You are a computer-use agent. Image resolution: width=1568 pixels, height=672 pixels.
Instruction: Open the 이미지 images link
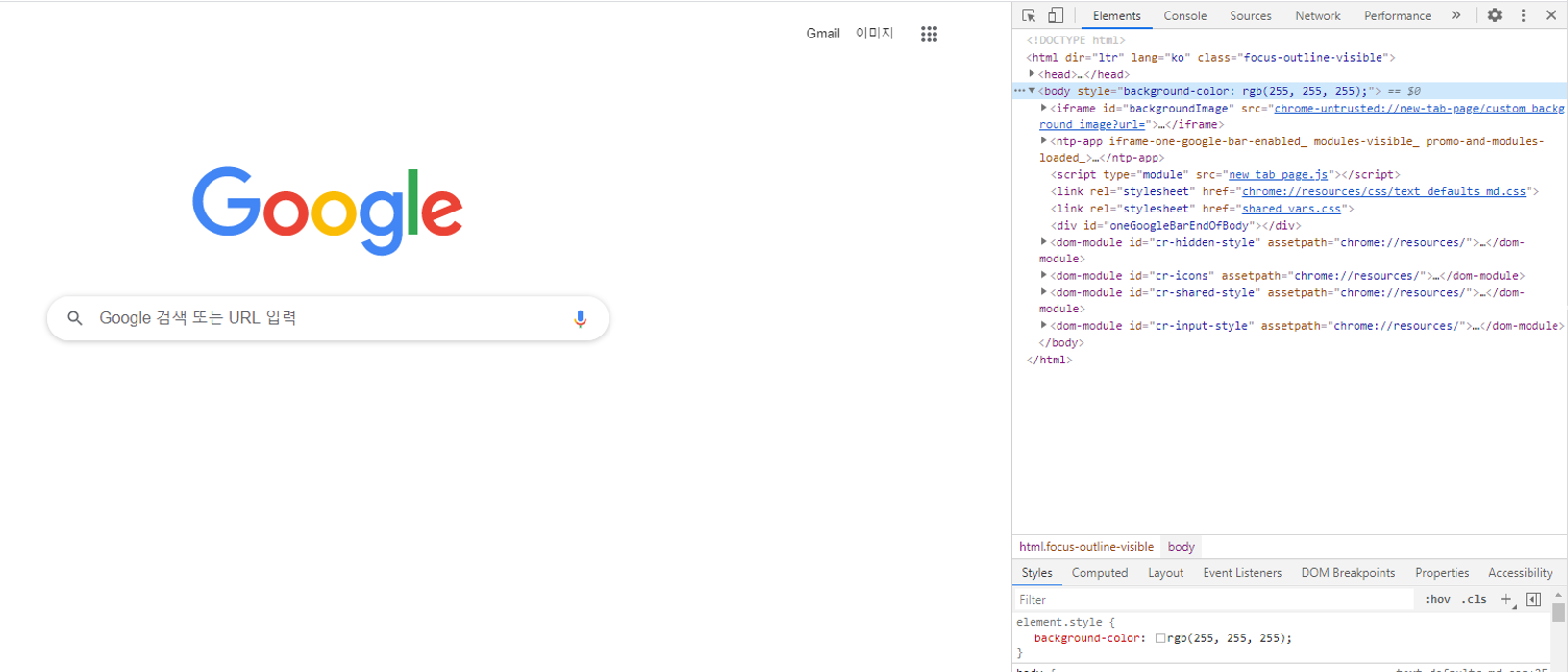(874, 34)
